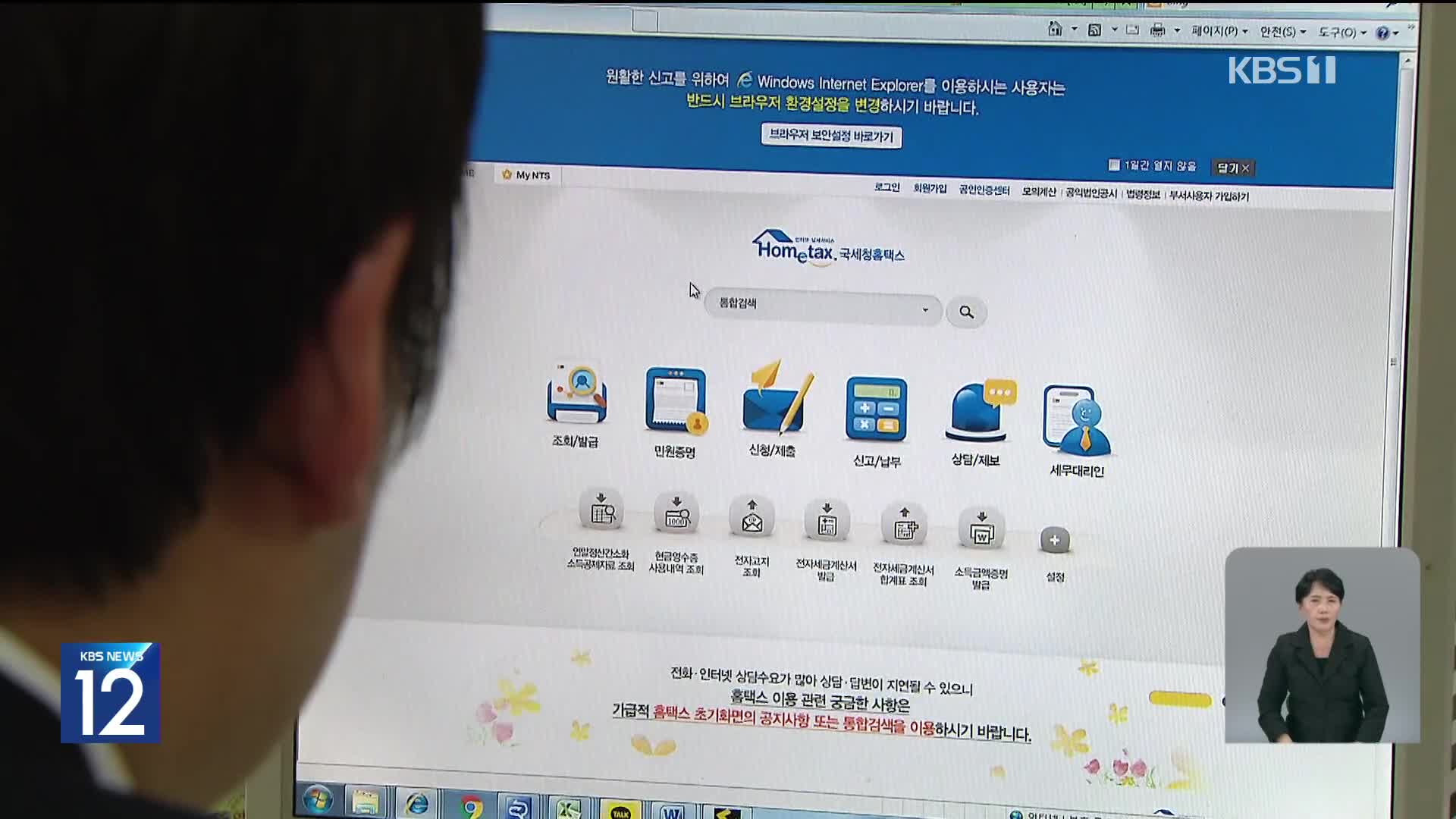The image size is (1456, 819).
Task: Check the 1일간 열지 않음 checkbox
Action: [x=1114, y=165]
